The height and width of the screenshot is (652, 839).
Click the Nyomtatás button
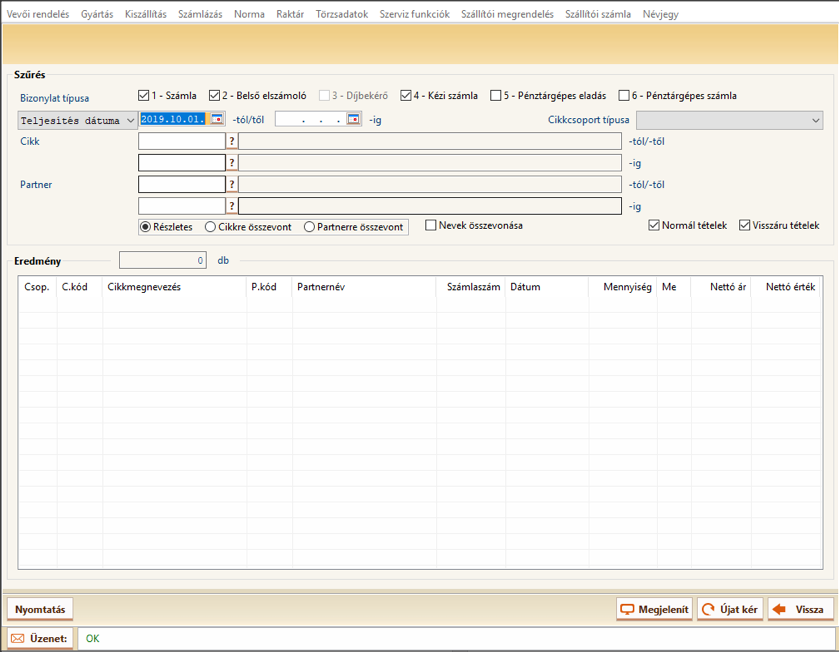[x=40, y=609]
